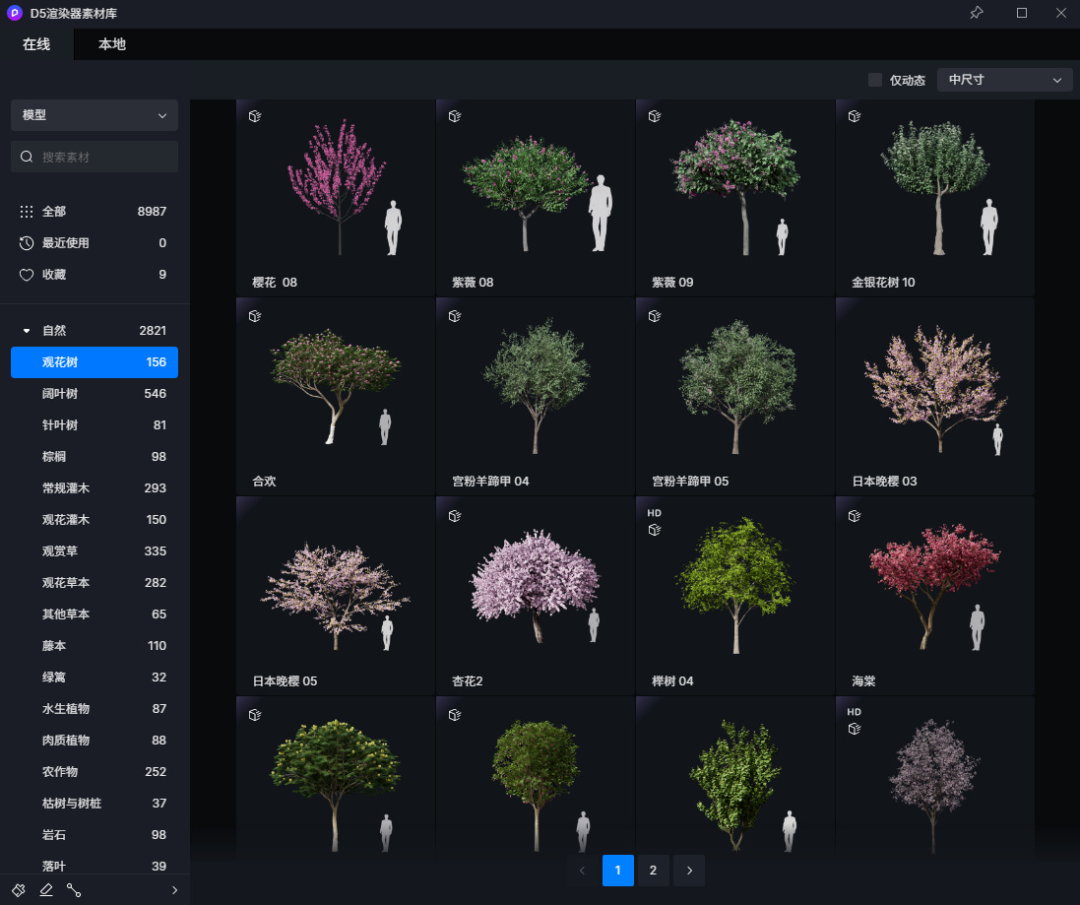Click the 最近使用 clock icon
The width and height of the screenshot is (1080, 905).
(27, 243)
